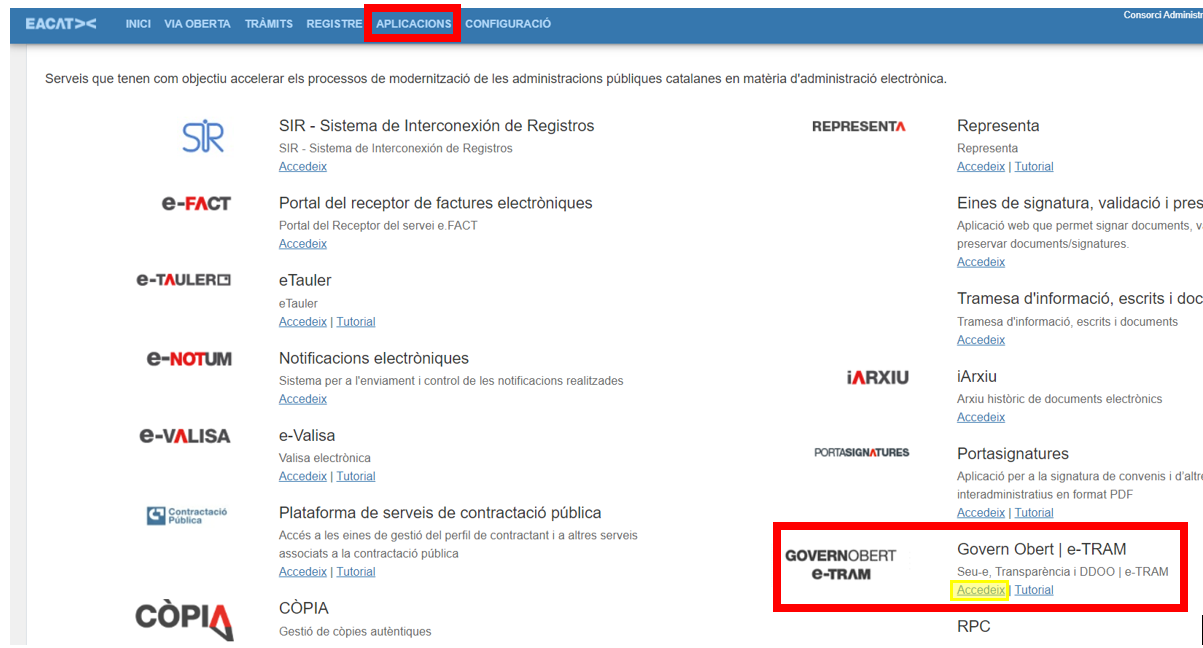Click the PORTASIGNATURES logo
This screenshot has width=1203, height=648.
pos(861,453)
